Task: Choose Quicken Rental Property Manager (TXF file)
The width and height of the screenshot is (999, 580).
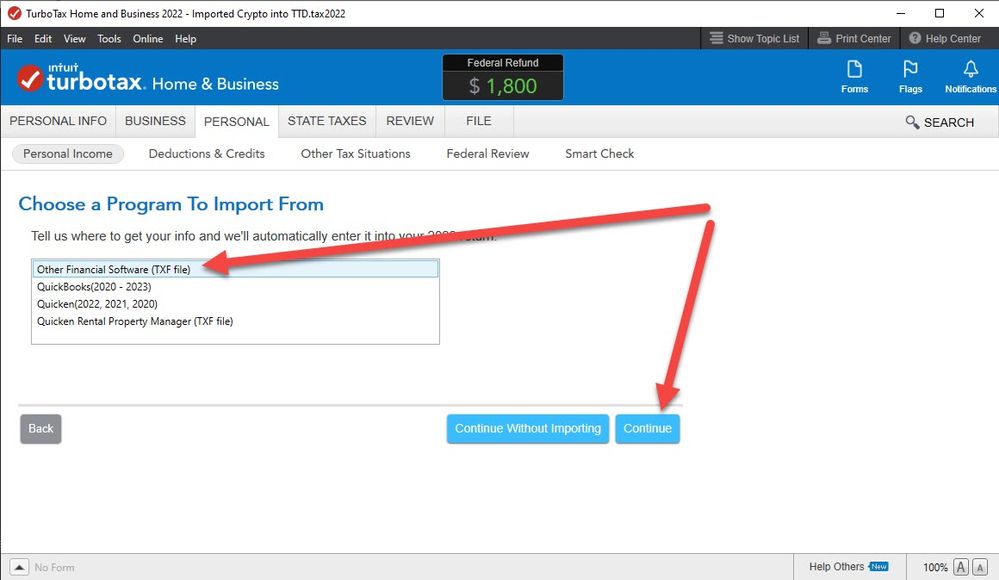Action: pos(135,321)
